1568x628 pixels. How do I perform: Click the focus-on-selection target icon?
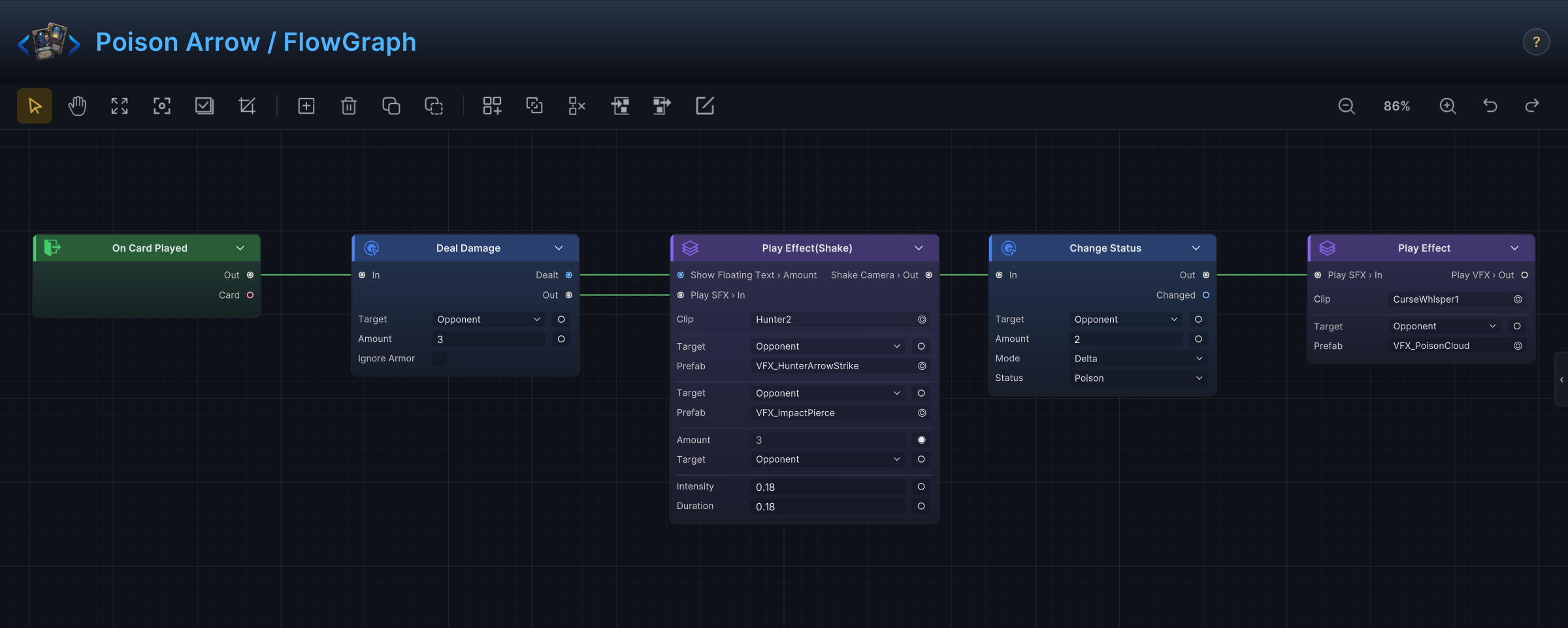click(162, 106)
